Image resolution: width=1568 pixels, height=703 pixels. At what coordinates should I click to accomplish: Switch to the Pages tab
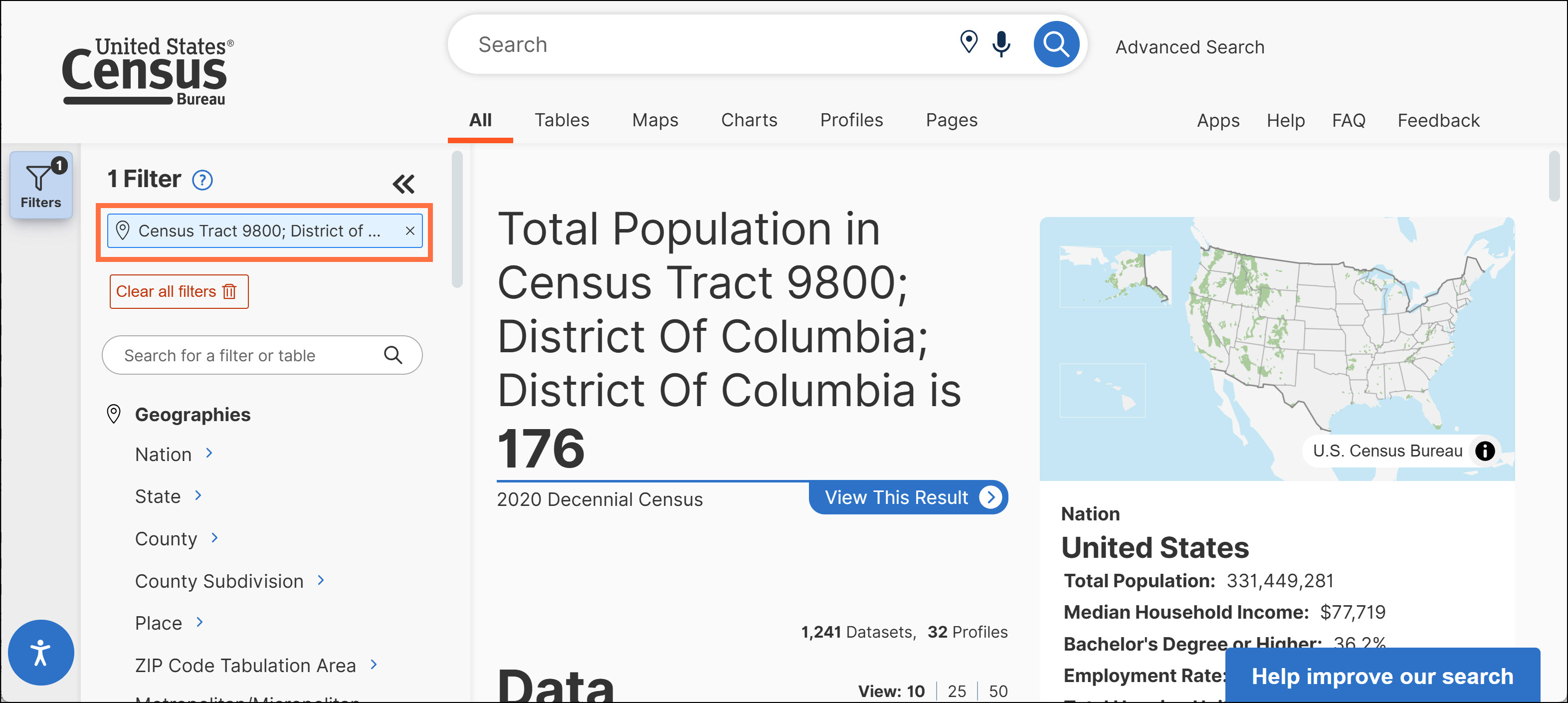[x=952, y=120]
